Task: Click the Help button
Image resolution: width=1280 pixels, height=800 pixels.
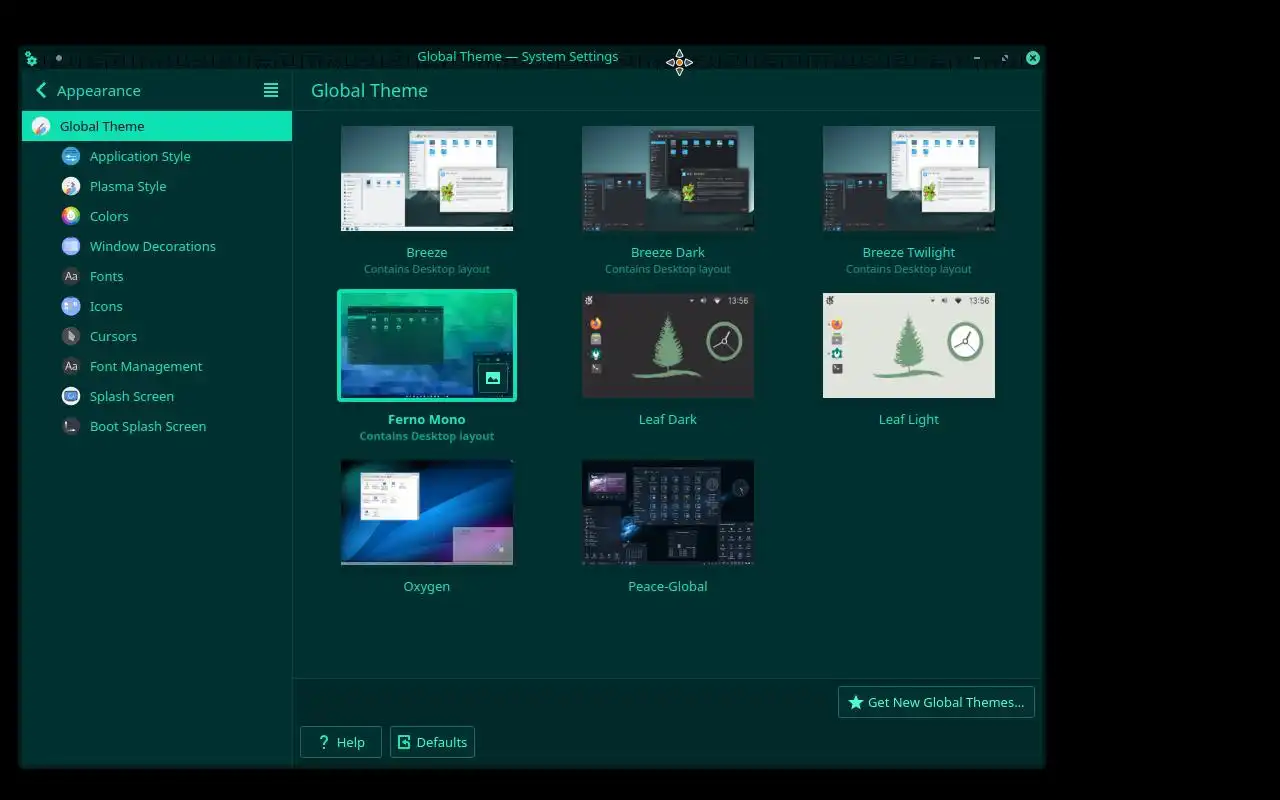Action: 341,742
